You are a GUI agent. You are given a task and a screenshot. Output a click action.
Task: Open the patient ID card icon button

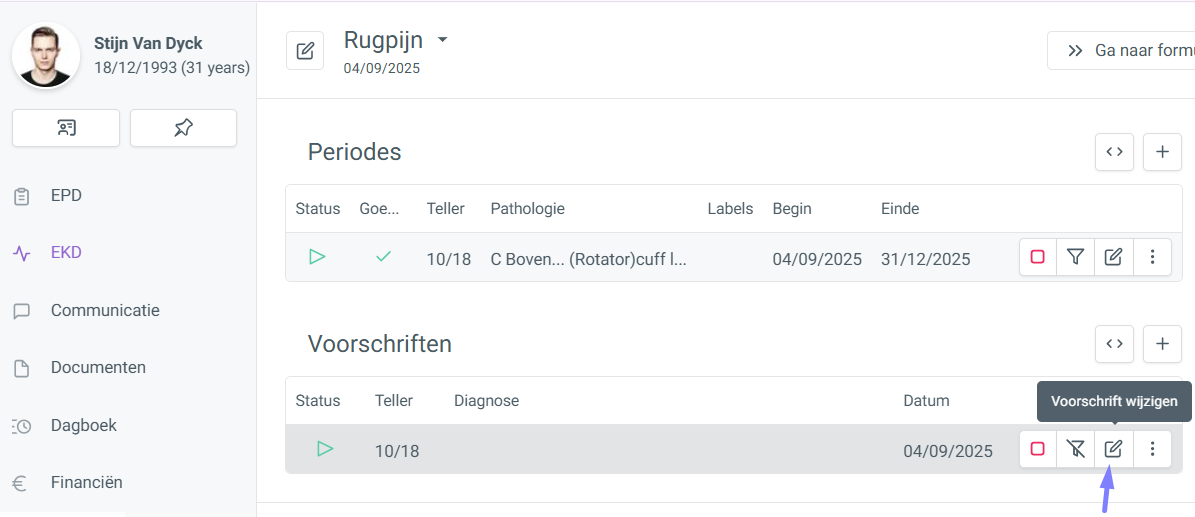(66, 128)
